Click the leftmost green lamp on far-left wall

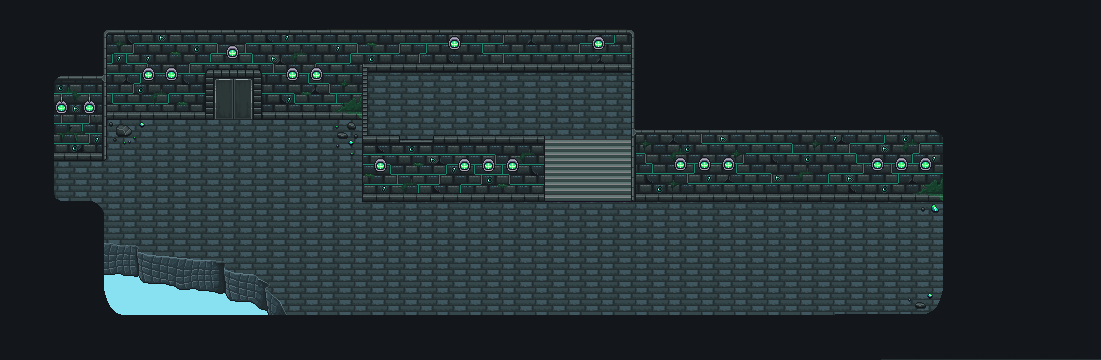[61, 107]
